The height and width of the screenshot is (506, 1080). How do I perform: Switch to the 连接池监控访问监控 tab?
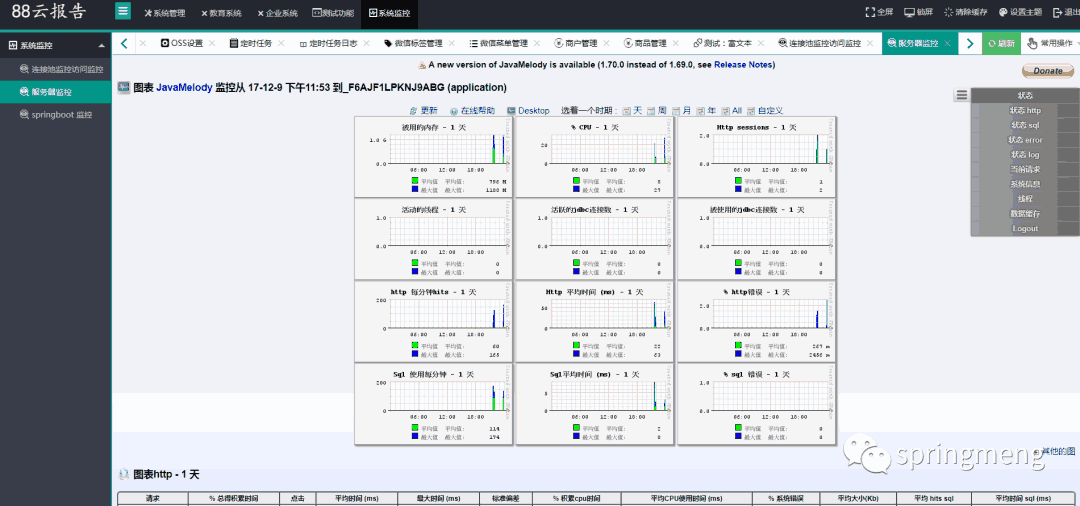click(x=820, y=43)
